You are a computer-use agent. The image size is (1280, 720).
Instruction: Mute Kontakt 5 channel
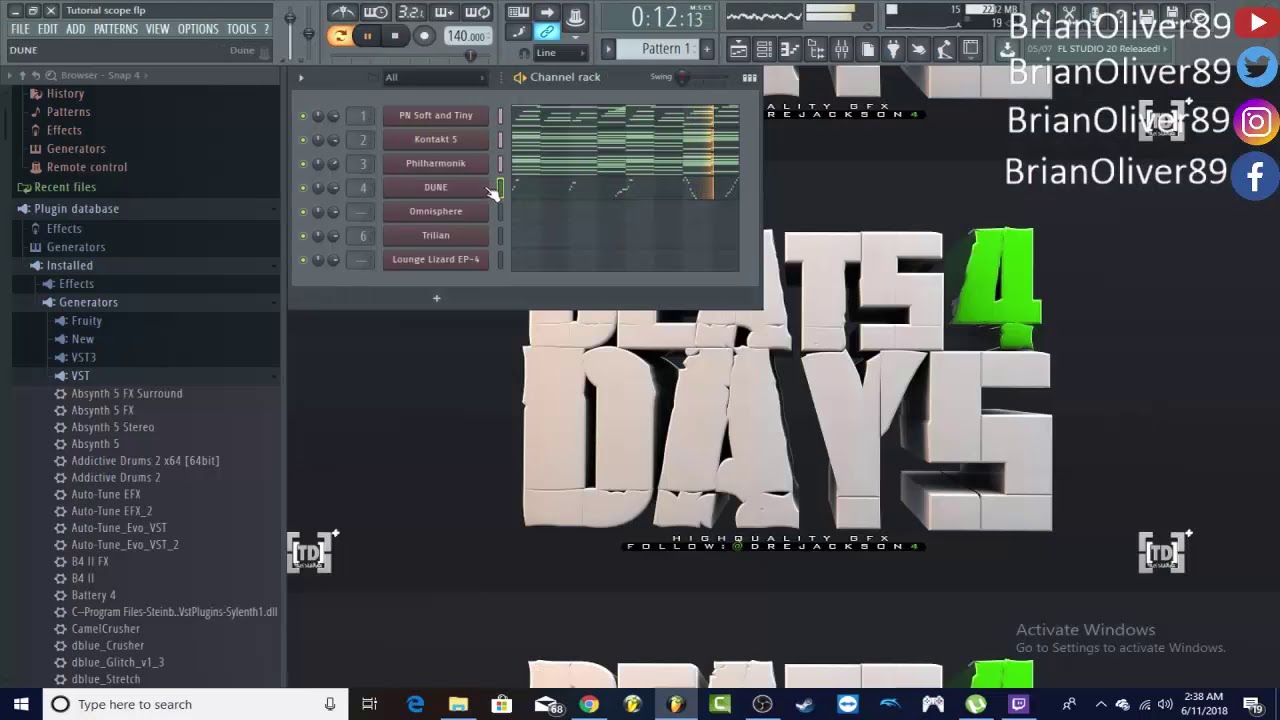coord(303,140)
